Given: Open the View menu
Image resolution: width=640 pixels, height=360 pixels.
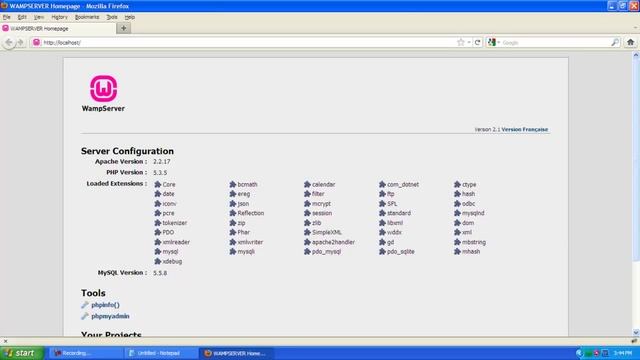Looking at the screenshot, I should coord(39,17).
